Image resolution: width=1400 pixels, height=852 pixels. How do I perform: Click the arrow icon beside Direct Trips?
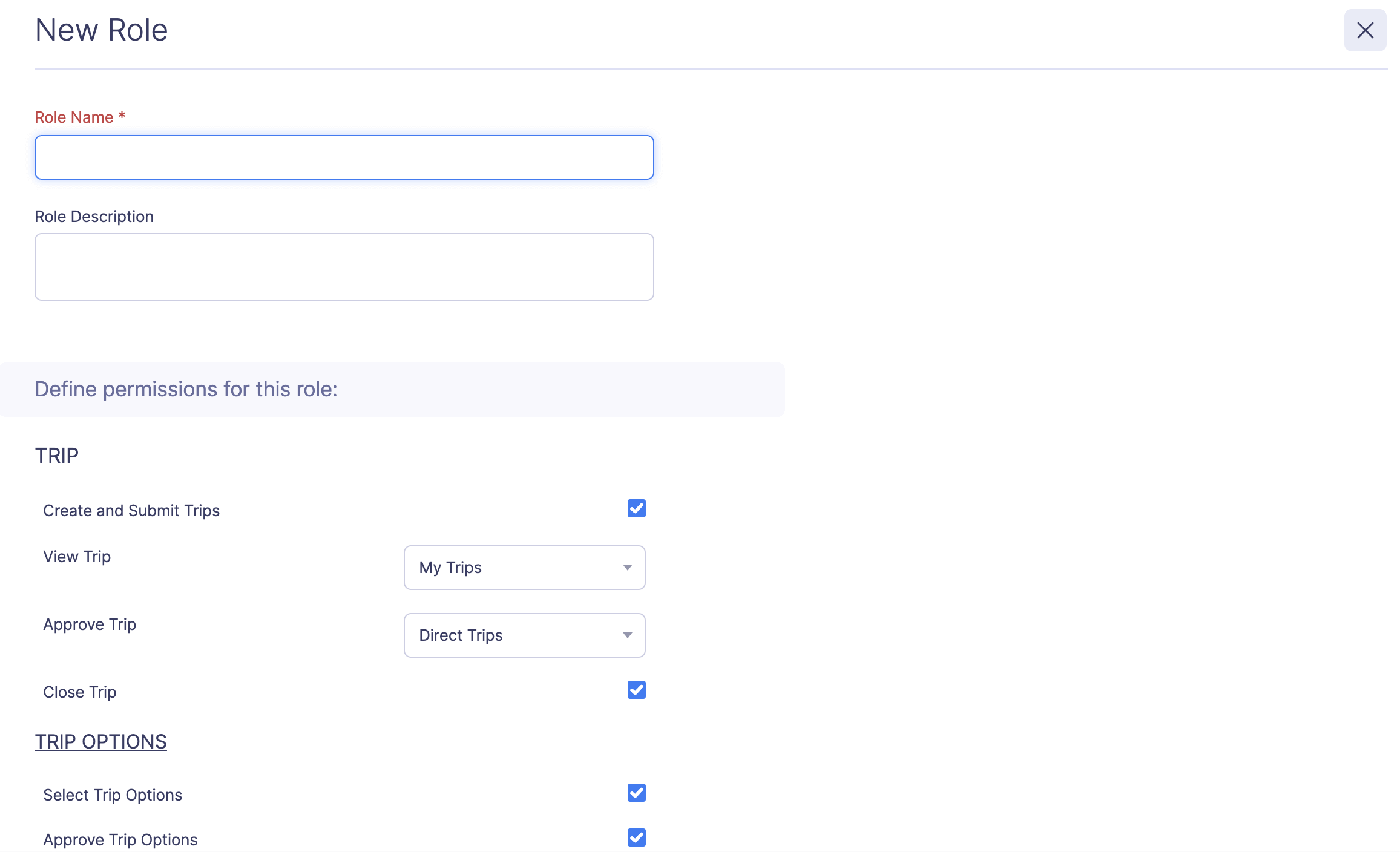627,635
